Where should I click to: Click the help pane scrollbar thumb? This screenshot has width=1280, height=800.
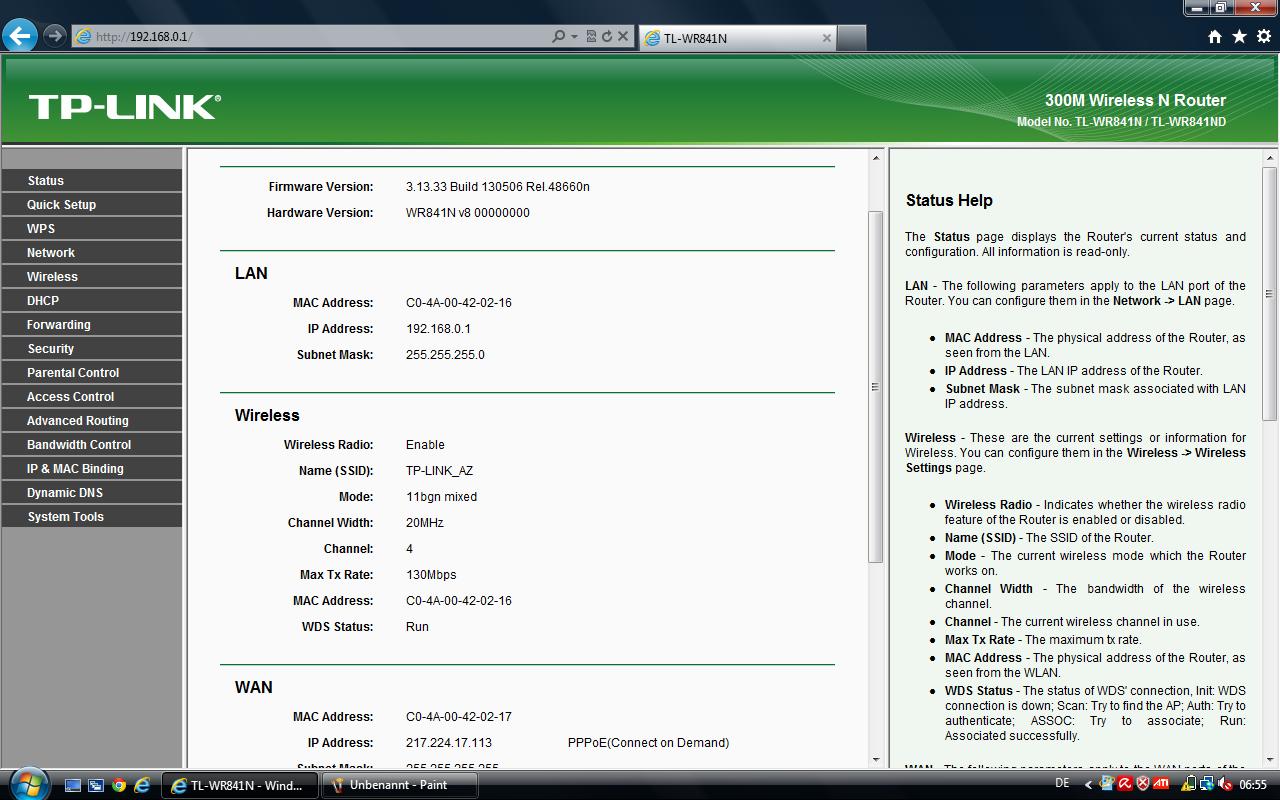[x=1270, y=293]
